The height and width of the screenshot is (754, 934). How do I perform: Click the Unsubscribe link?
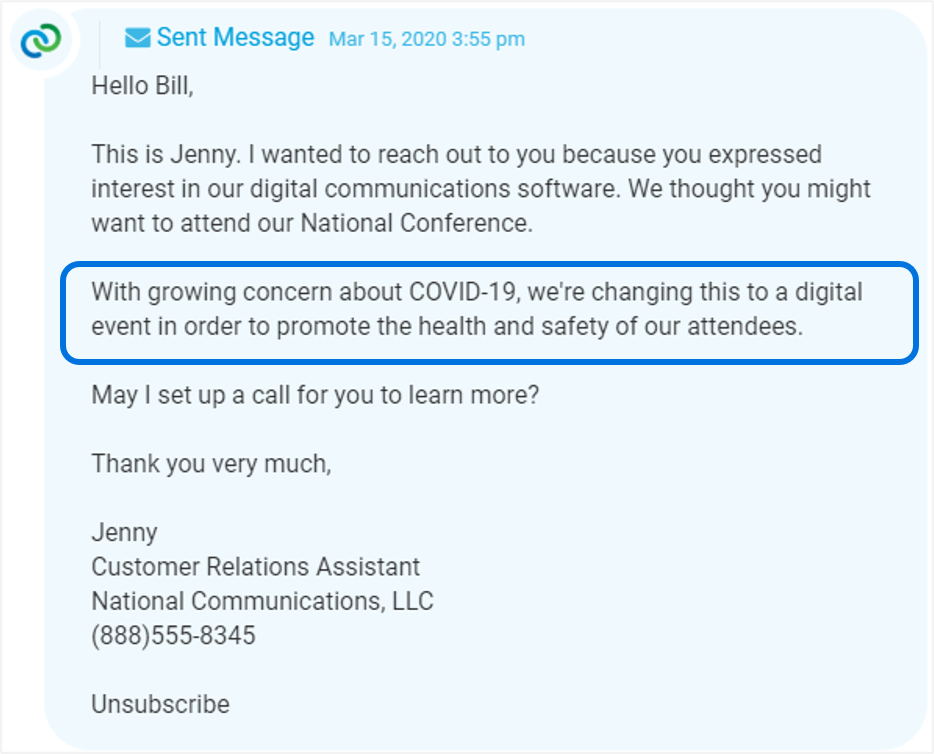[x=160, y=704]
